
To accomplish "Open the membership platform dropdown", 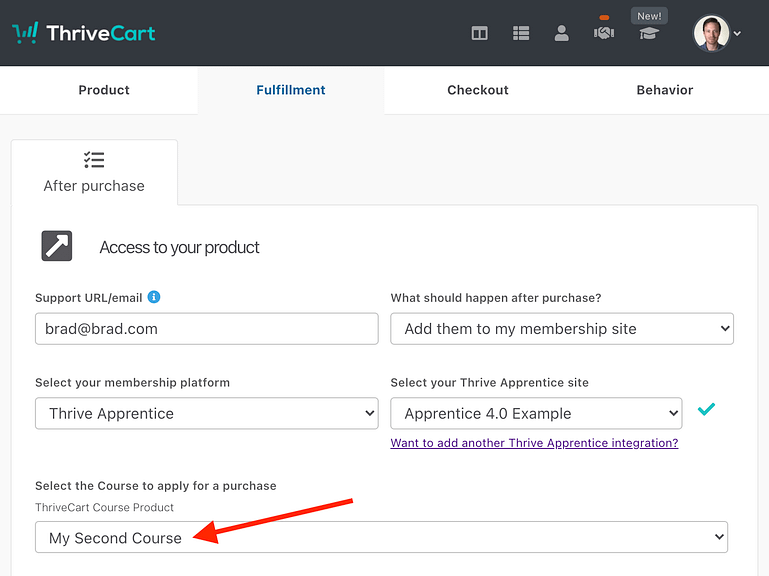I will [206, 414].
